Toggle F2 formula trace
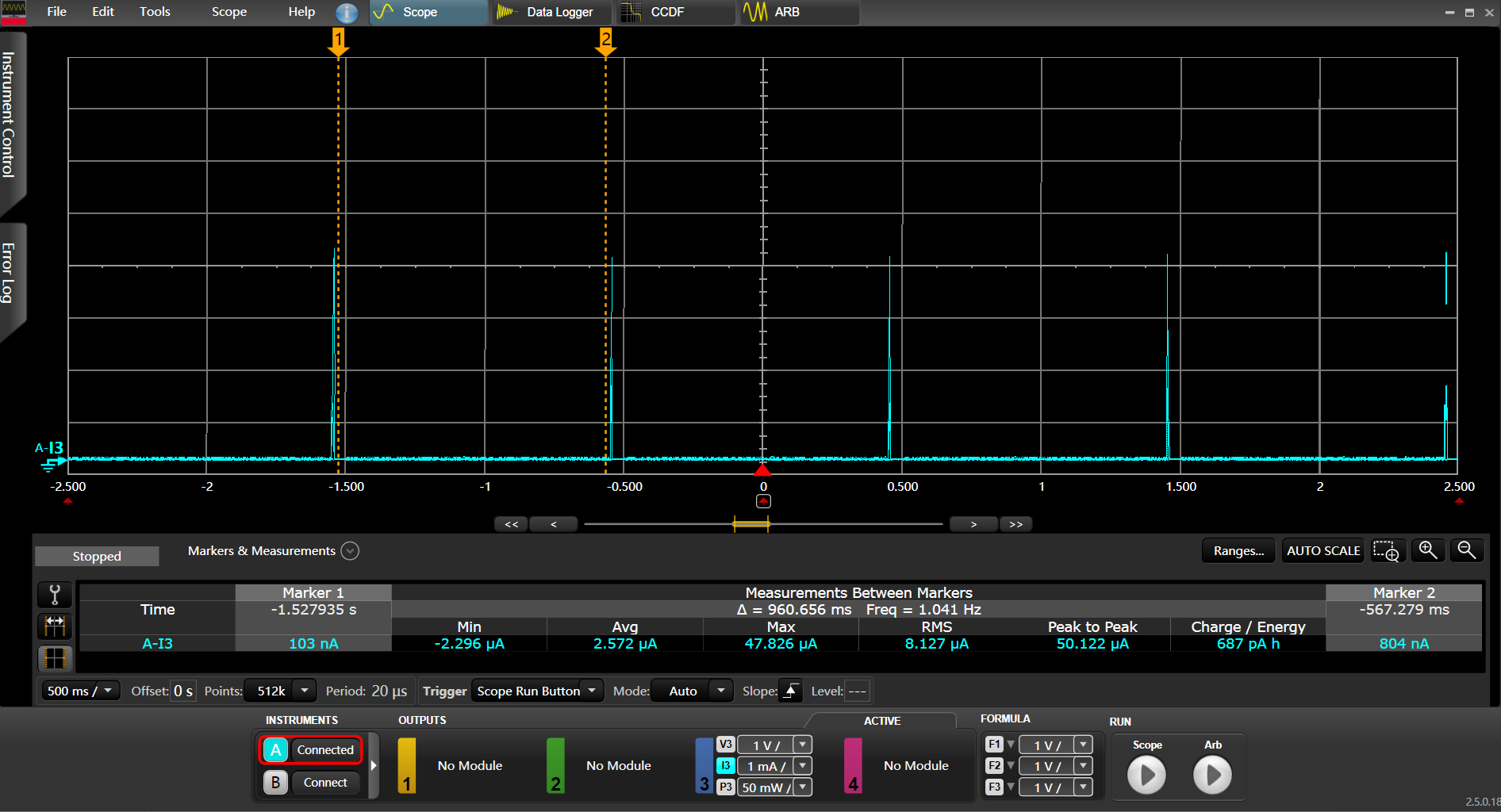 click(994, 766)
